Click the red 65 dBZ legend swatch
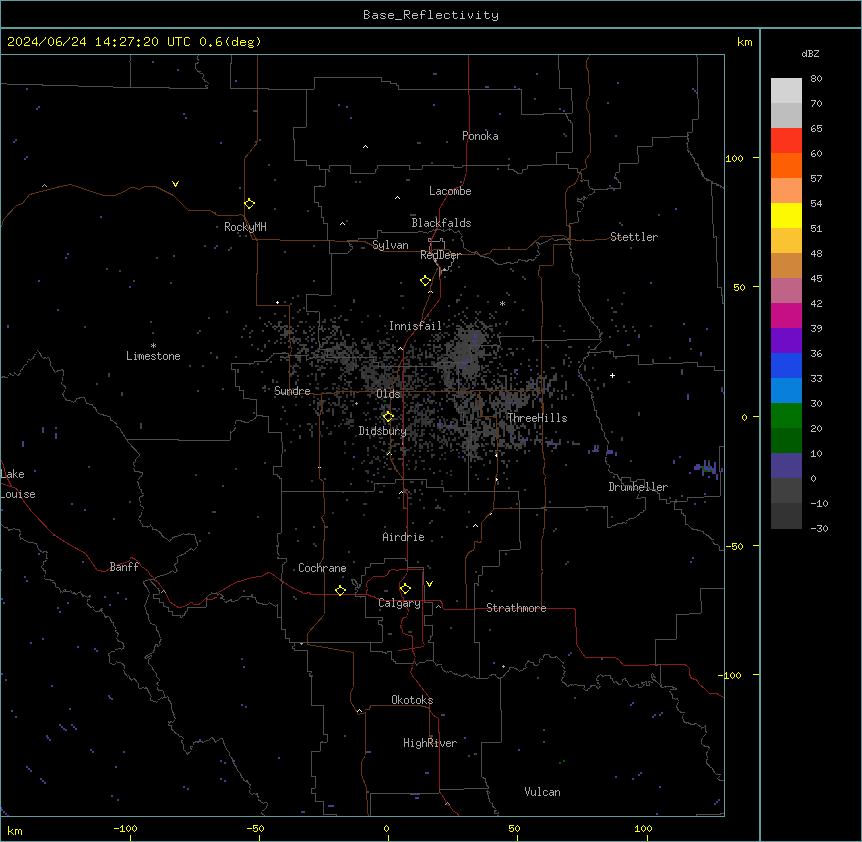 click(x=786, y=141)
